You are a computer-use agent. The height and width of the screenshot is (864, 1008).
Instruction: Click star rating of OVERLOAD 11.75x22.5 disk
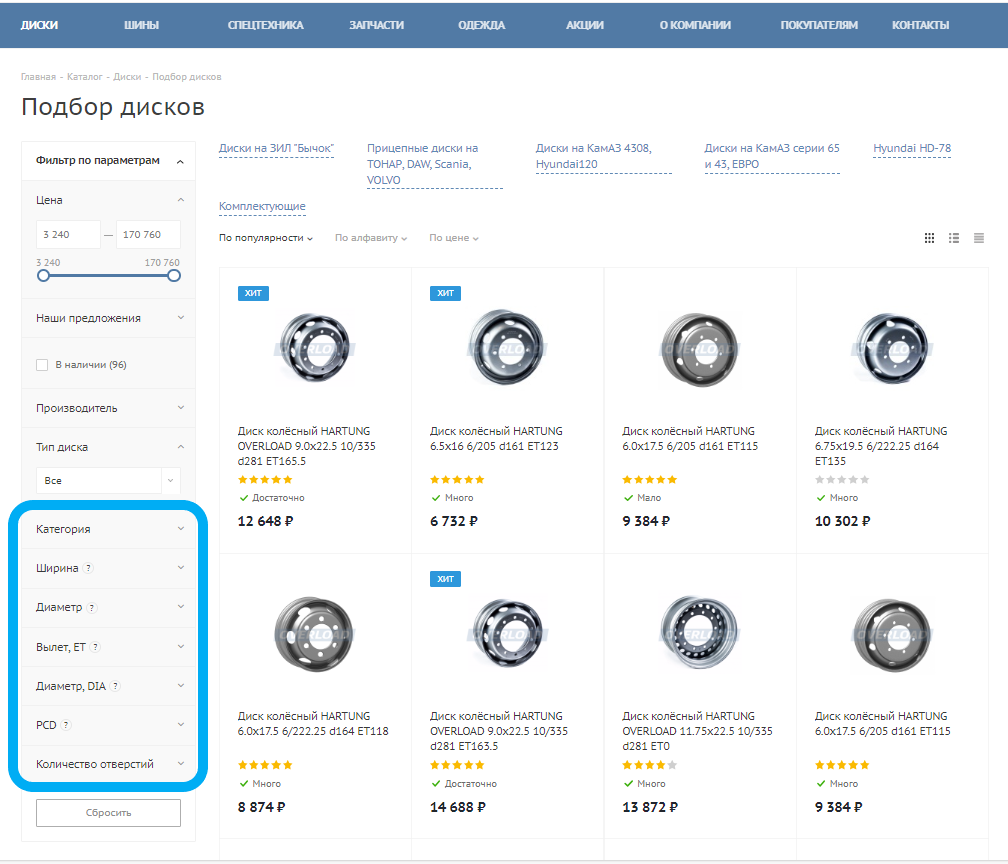click(650, 765)
